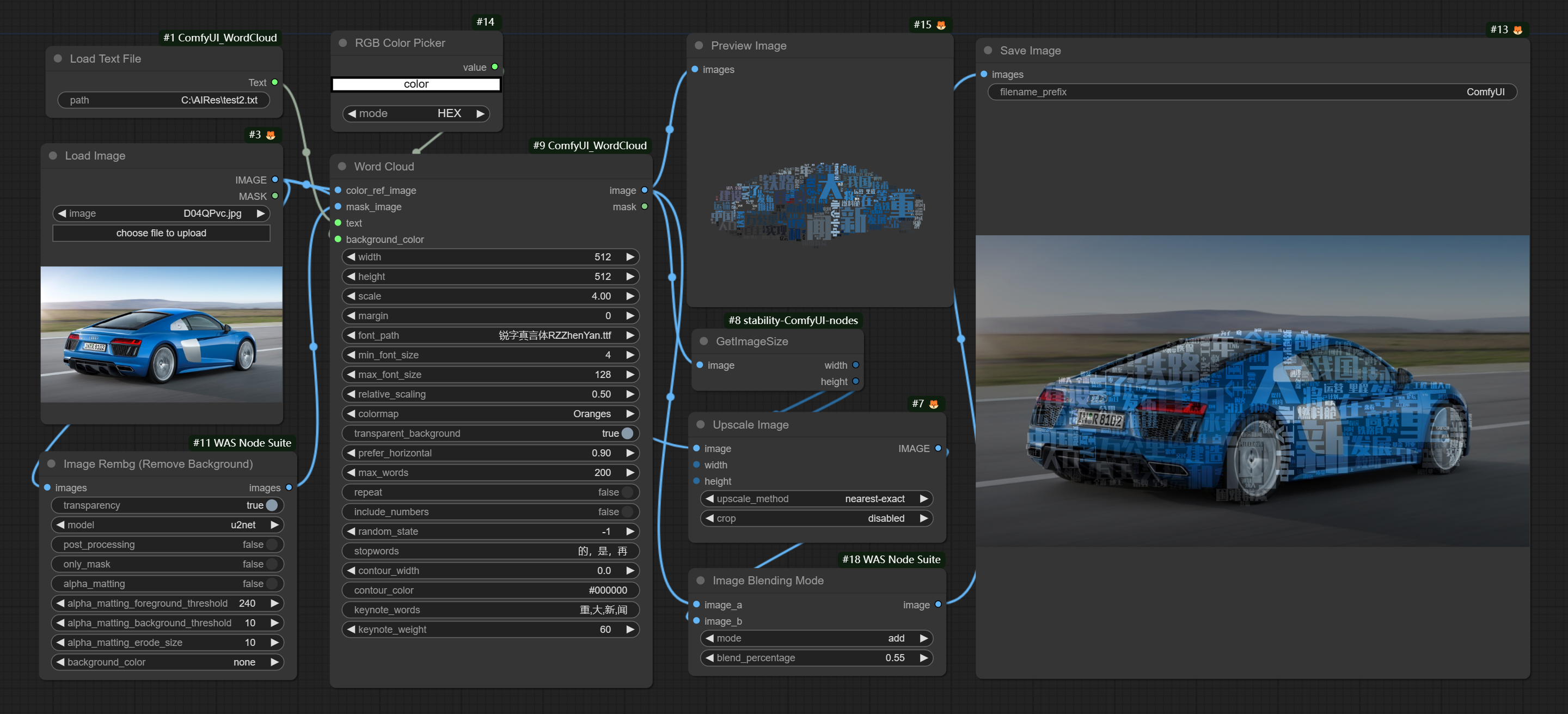The height and width of the screenshot is (714, 1568).
Task: Collapse the GetImageSize node dot
Action: (x=703, y=341)
